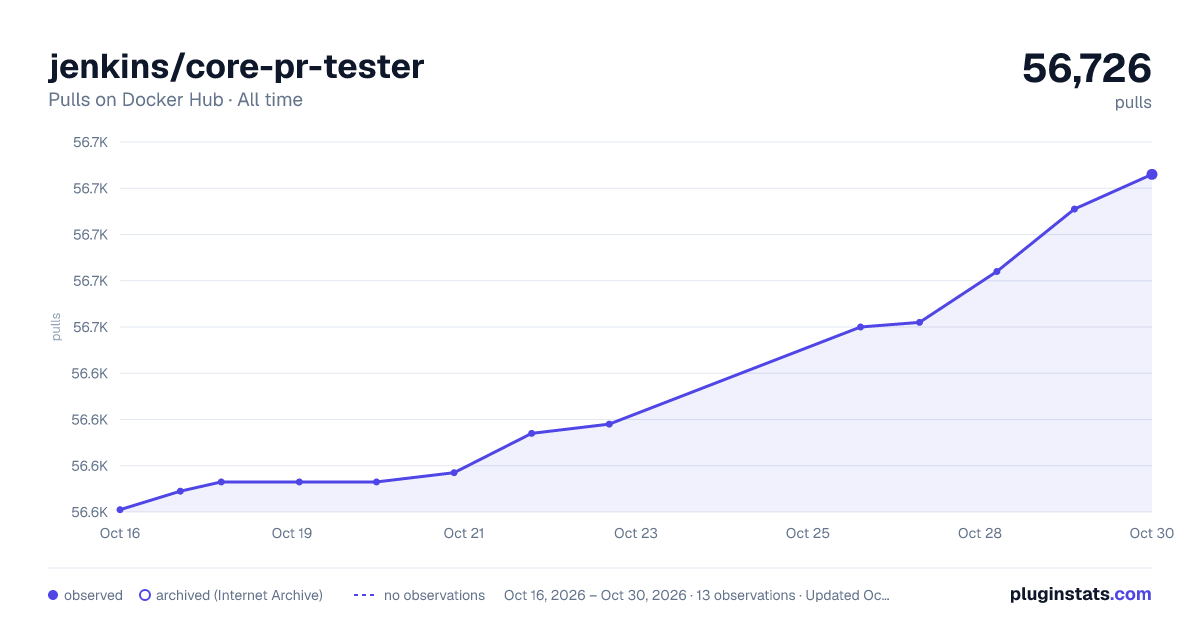Select the large final data point at Oct 30
The height and width of the screenshot is (630, 1200).
(1152, 175)
